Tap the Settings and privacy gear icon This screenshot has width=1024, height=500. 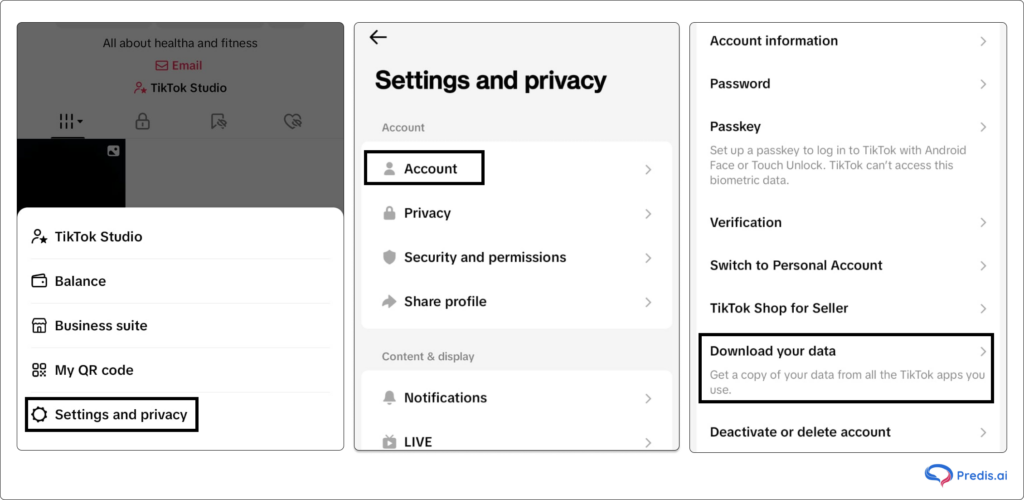[40, 414]
